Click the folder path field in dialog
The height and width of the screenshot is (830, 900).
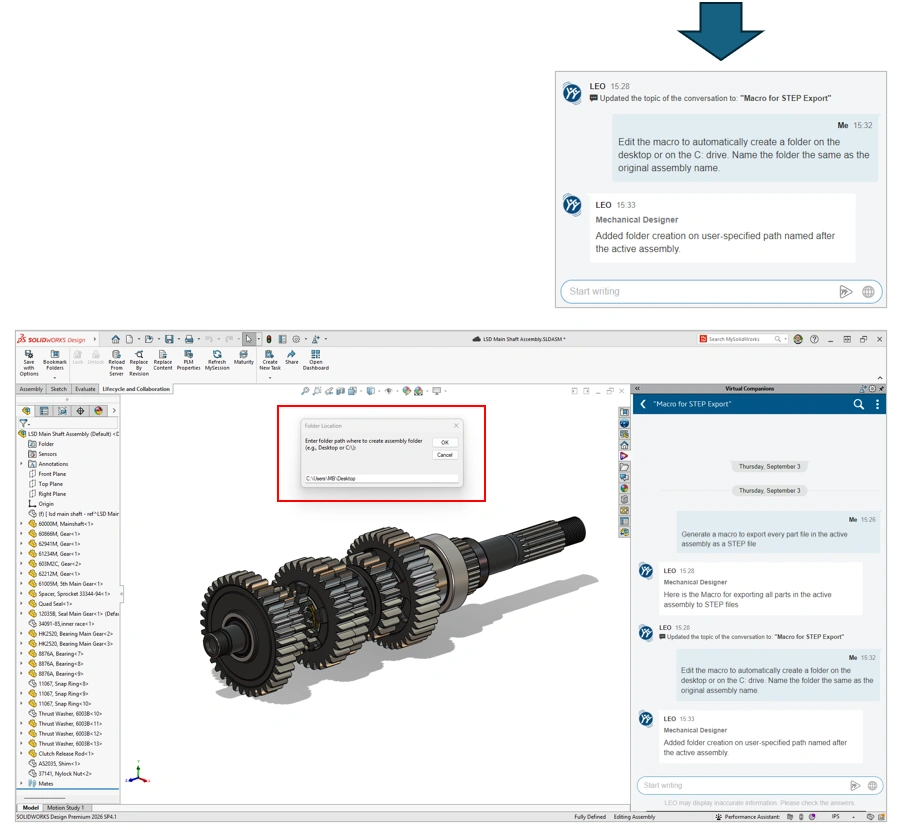[381, 478]
